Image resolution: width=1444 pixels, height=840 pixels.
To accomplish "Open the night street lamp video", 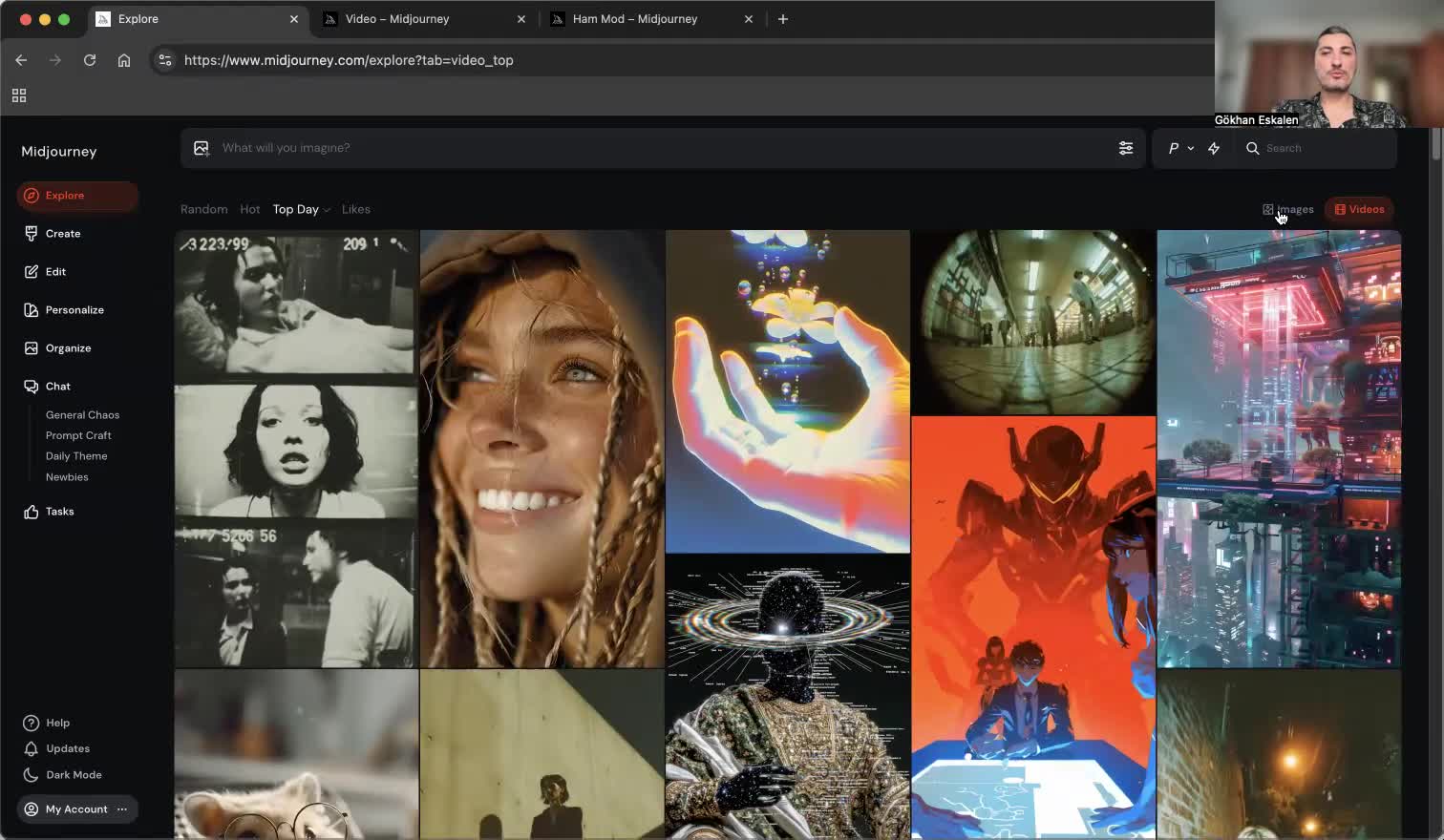I will tap(1279, 755).
